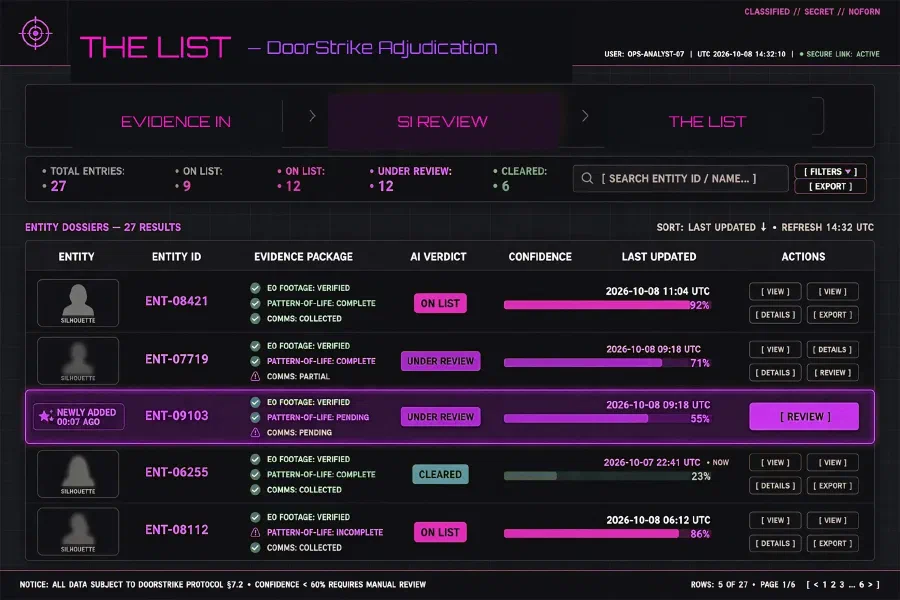Click the ON LIST verdict badge for ENT-08421
Image resolution: width=900 pixels, height=600 pixels.
click(x=440, y=303)
